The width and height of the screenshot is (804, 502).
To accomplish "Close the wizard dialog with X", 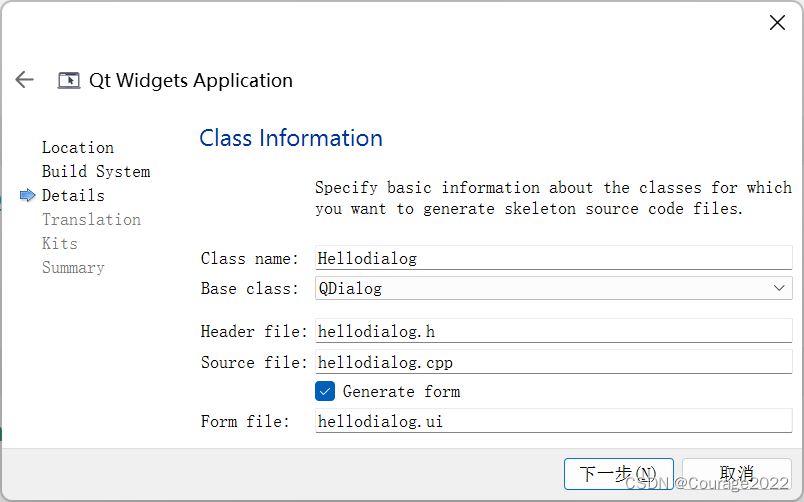I will click(x=777, y=23).
